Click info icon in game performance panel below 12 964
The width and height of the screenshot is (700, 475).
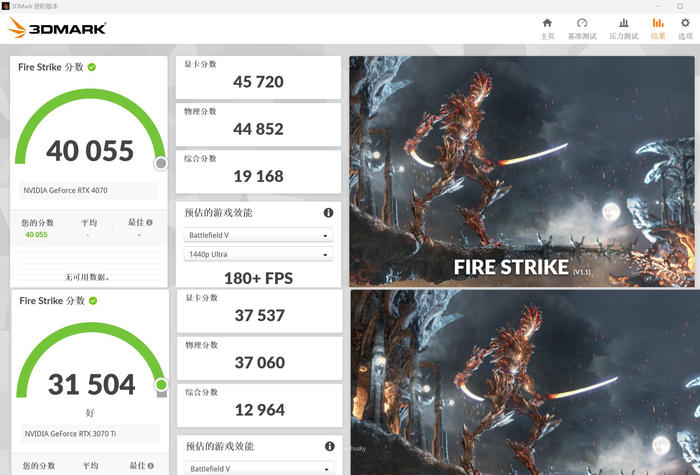pyautogui.click(x=329, y=446)
